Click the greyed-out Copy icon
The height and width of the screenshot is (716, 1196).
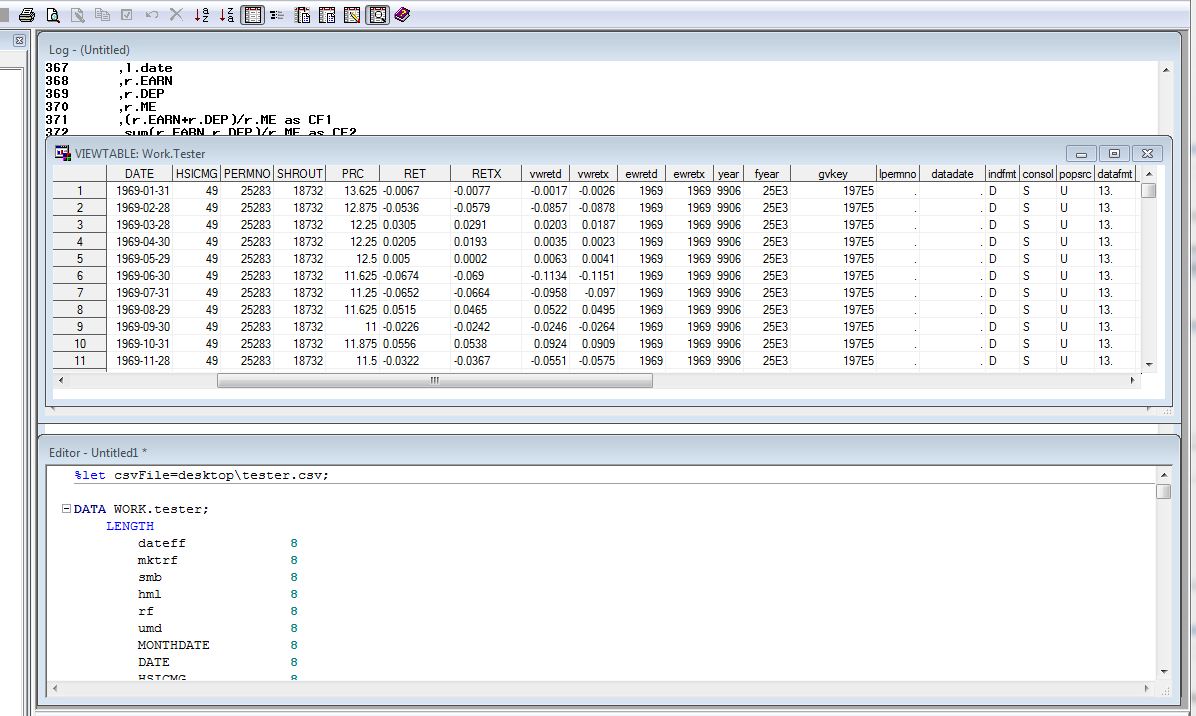(x=101, y=14)
